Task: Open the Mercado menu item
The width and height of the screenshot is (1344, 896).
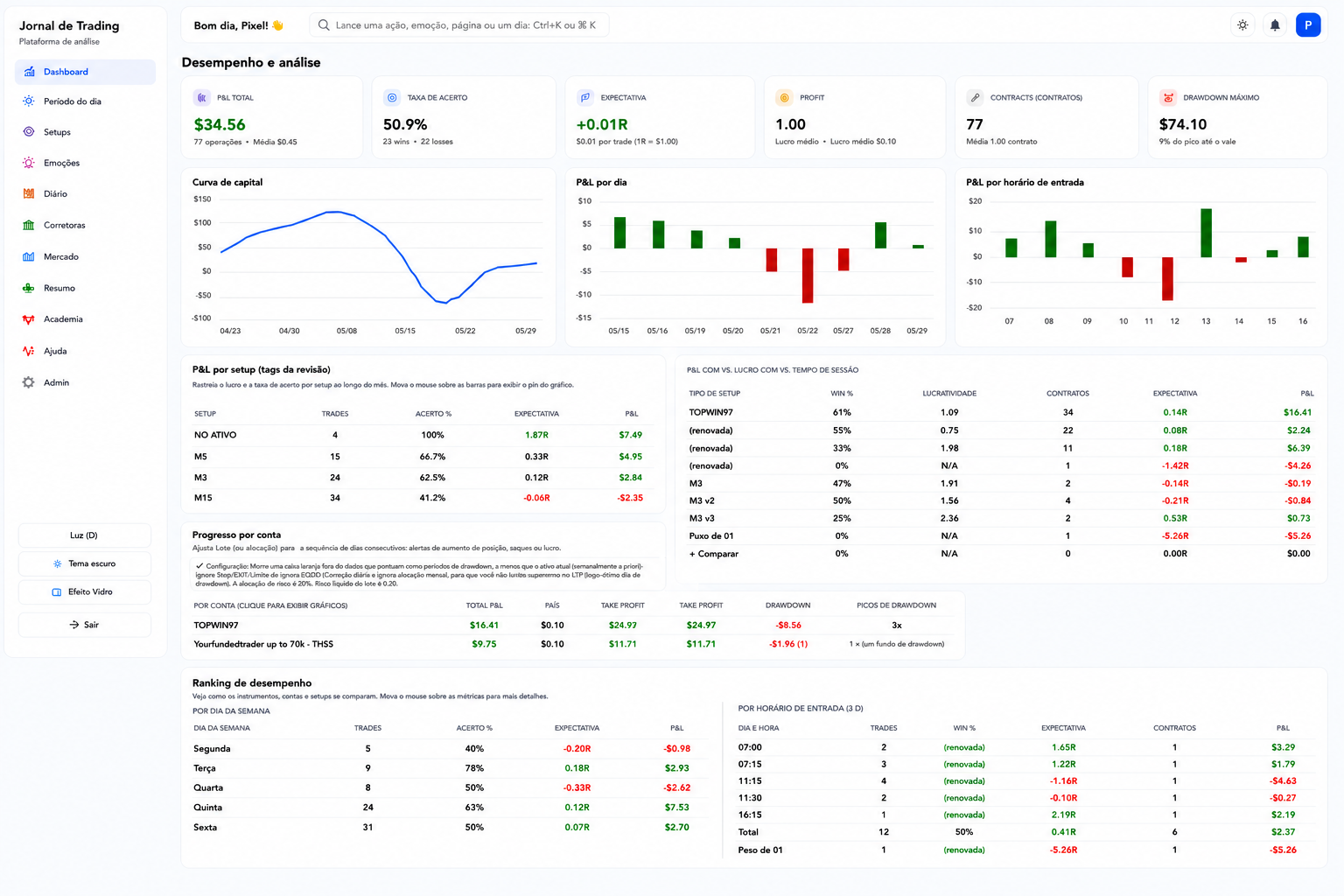Action: [85, 257]
